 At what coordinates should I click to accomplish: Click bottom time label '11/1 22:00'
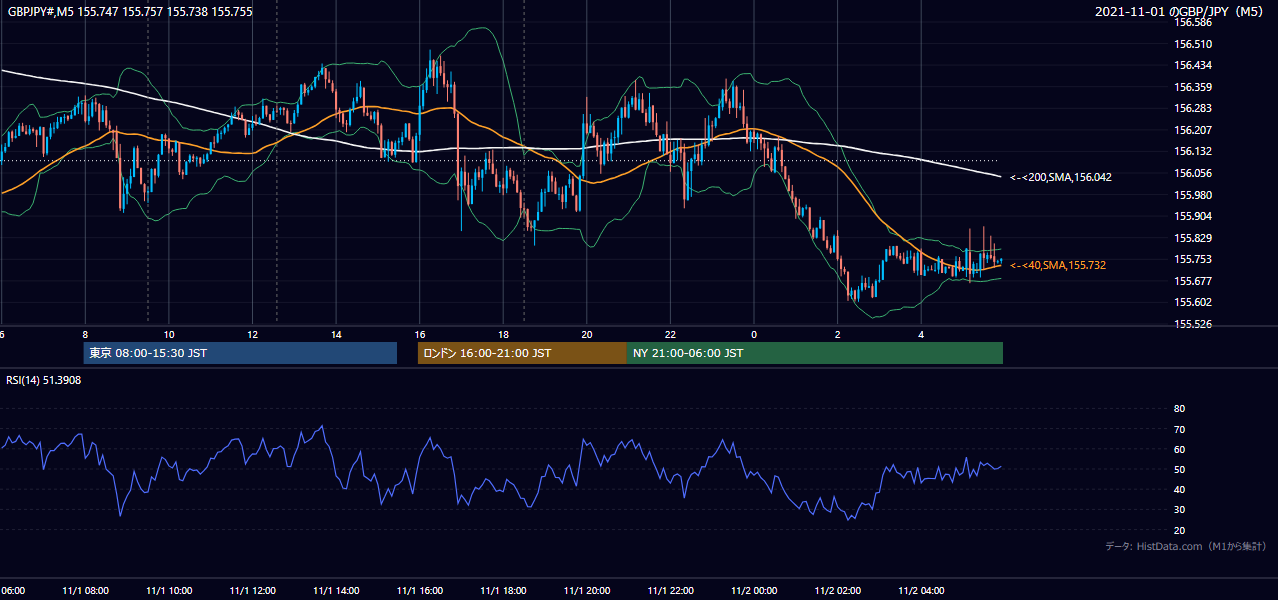670,590
